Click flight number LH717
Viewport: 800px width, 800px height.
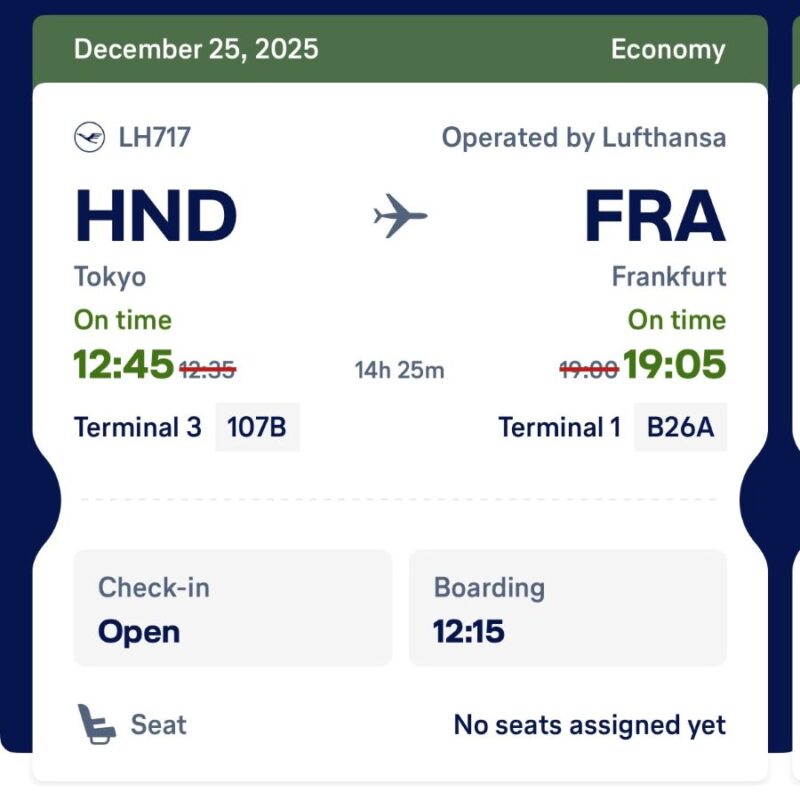[154, 137]
